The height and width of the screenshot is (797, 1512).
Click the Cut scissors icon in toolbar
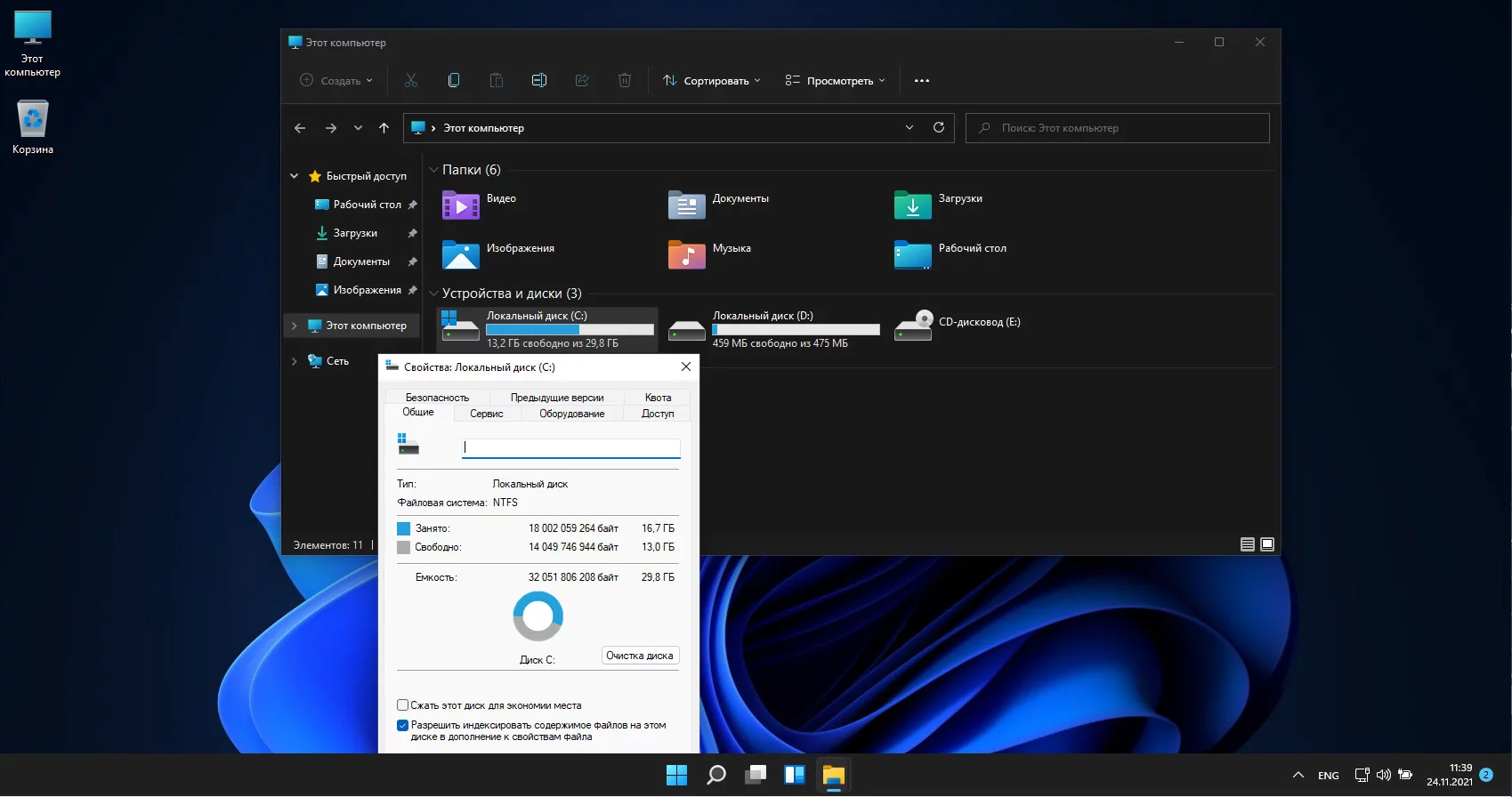pyautogui.click(x=411, y=80)
